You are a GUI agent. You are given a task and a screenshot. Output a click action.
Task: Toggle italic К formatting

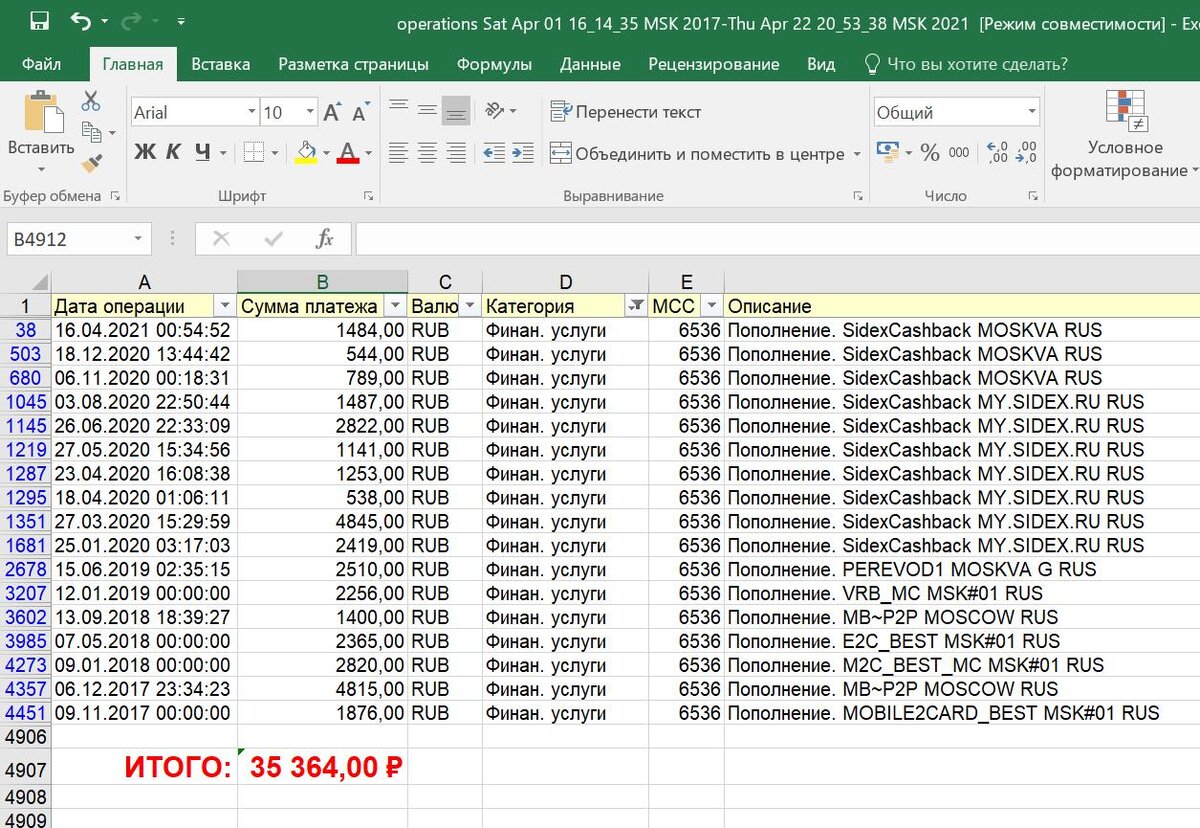pyautogui.click(x=173, y=153)
